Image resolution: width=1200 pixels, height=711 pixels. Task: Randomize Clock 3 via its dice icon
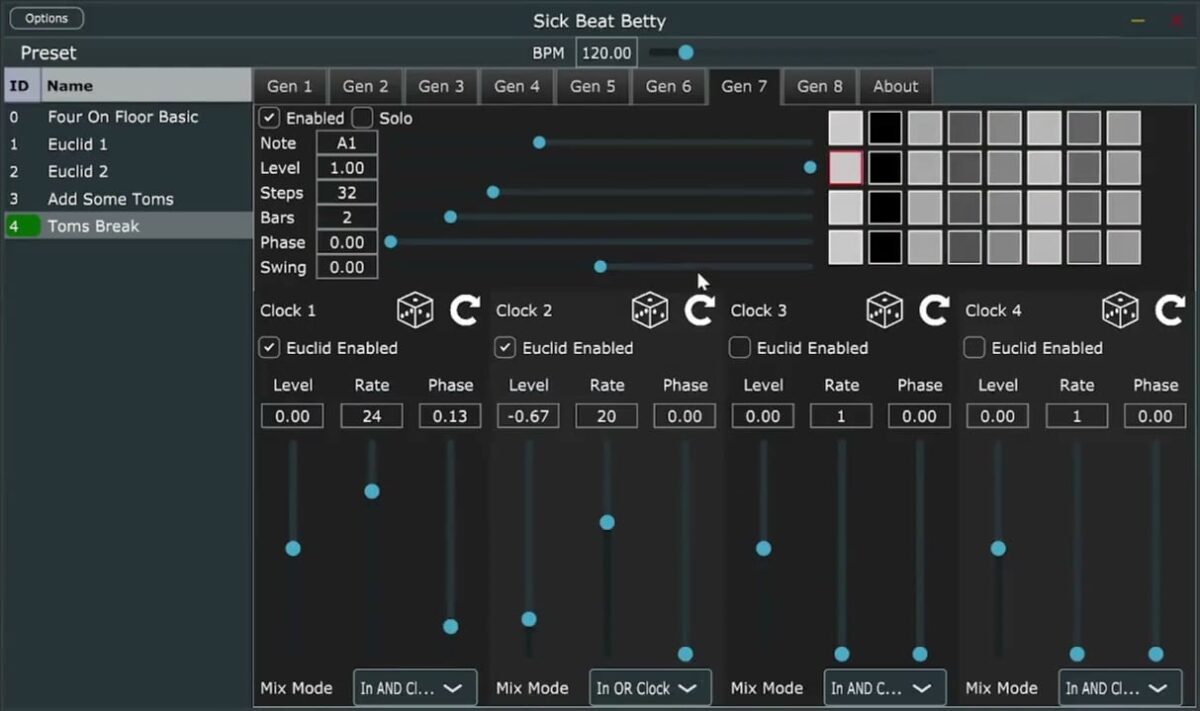click(x=884, y=309)
